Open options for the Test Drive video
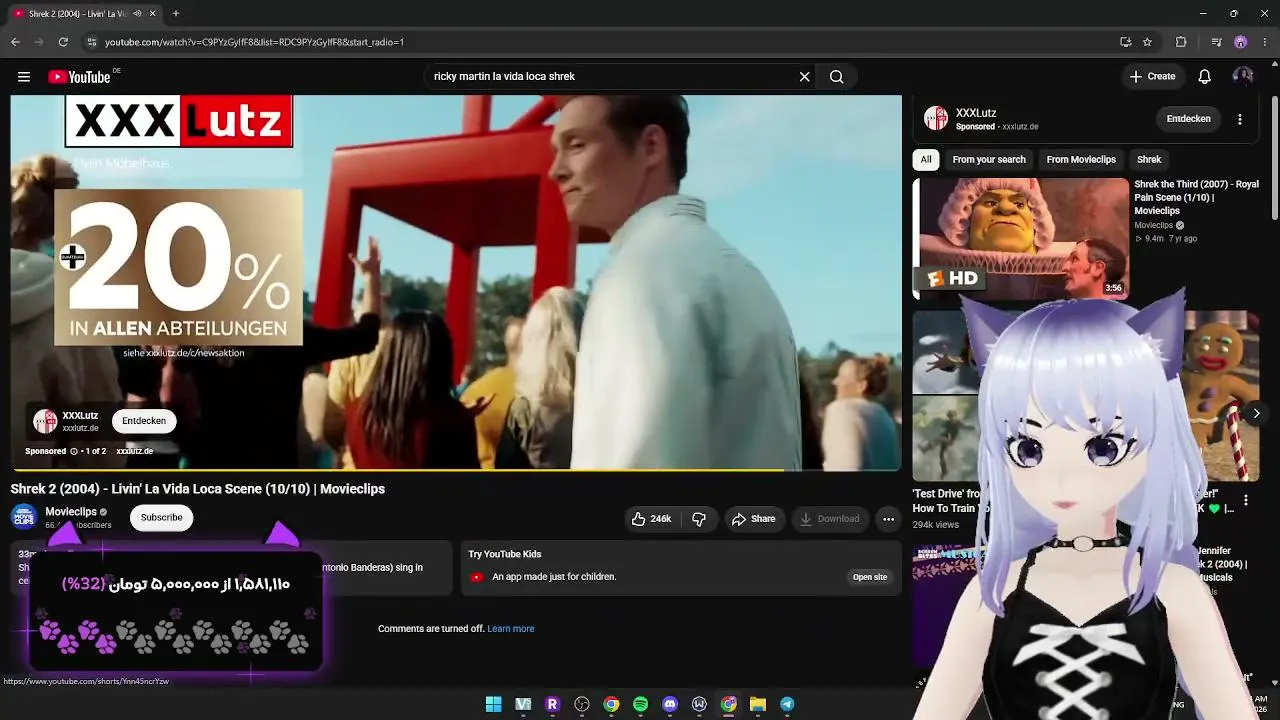Screen dimensions: 1280x720 (1246, 500)
